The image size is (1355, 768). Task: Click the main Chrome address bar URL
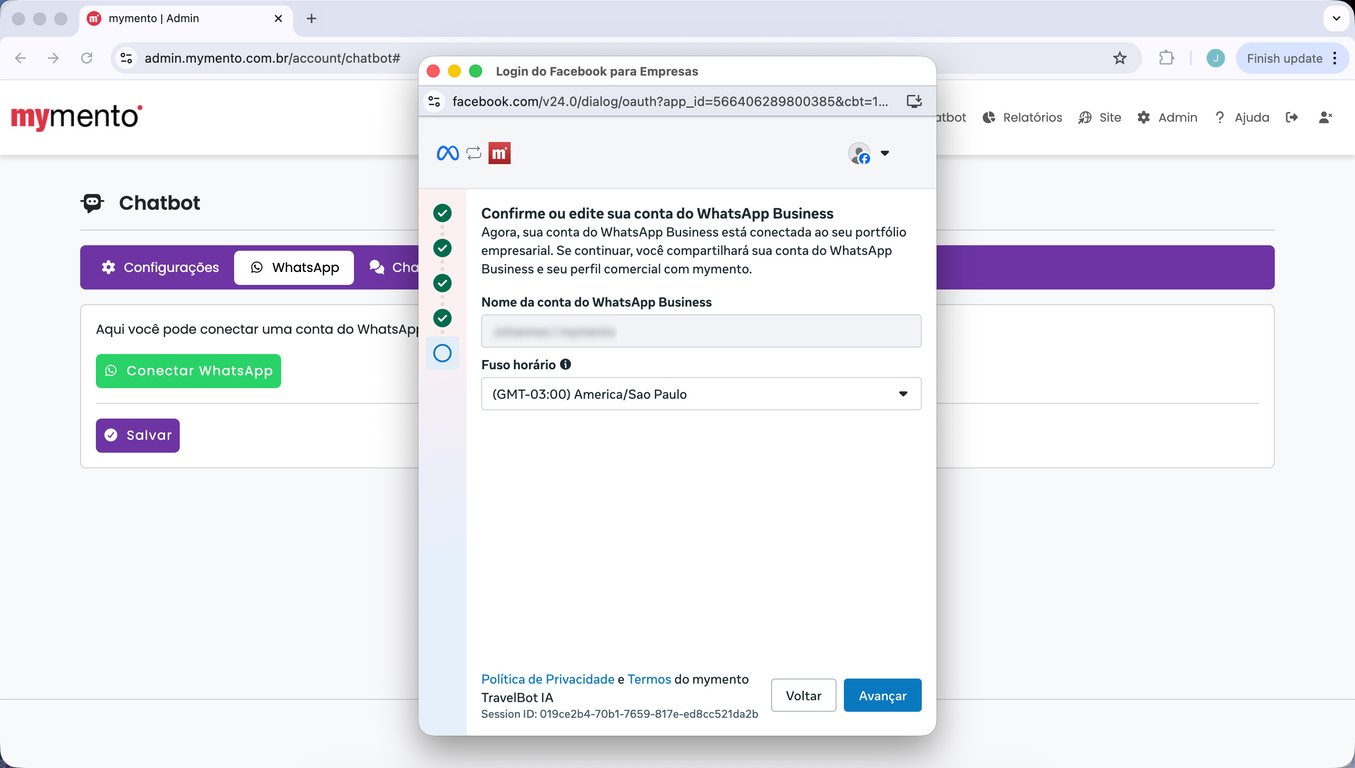(x=272, y=58)
